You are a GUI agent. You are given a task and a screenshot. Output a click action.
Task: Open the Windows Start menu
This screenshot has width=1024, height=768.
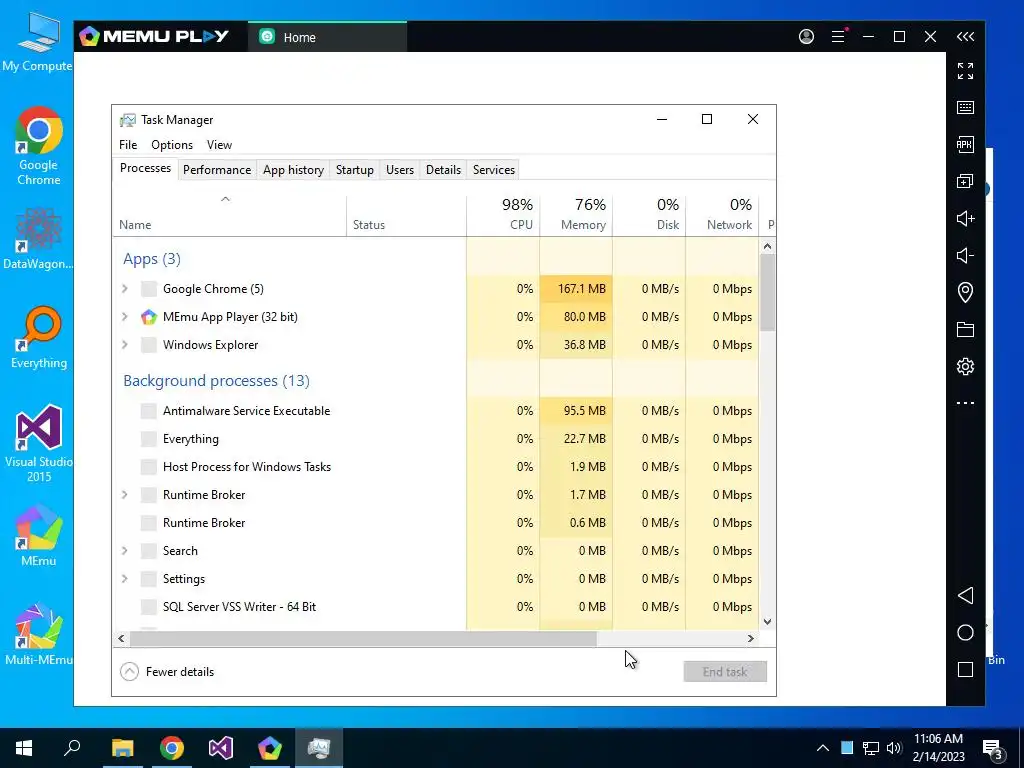point(24,748)
